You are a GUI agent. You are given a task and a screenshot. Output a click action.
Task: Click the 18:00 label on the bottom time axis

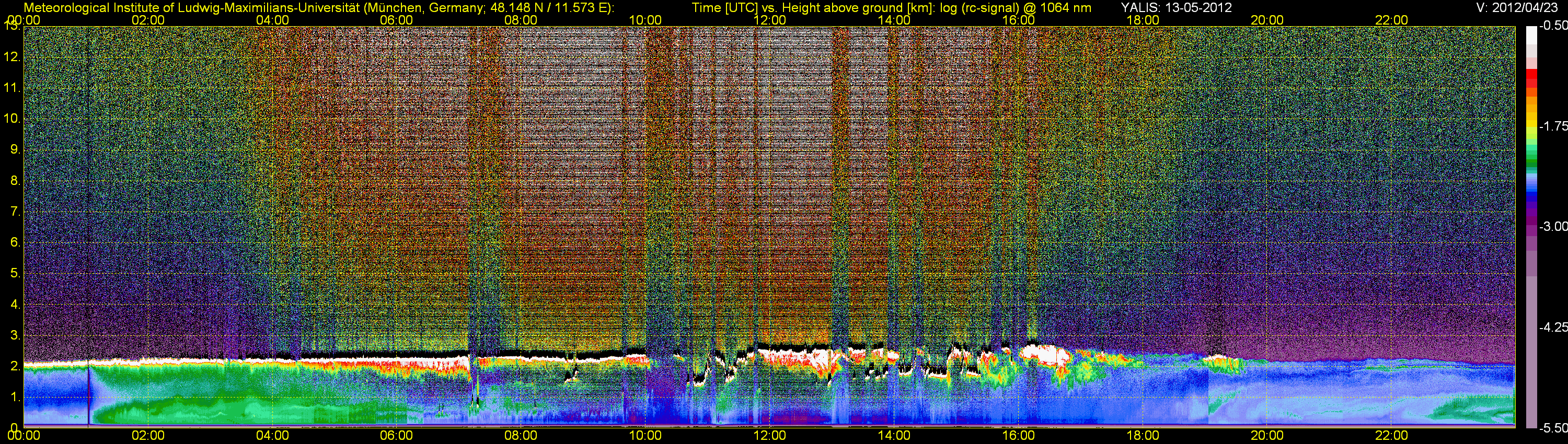(1143, 436)
